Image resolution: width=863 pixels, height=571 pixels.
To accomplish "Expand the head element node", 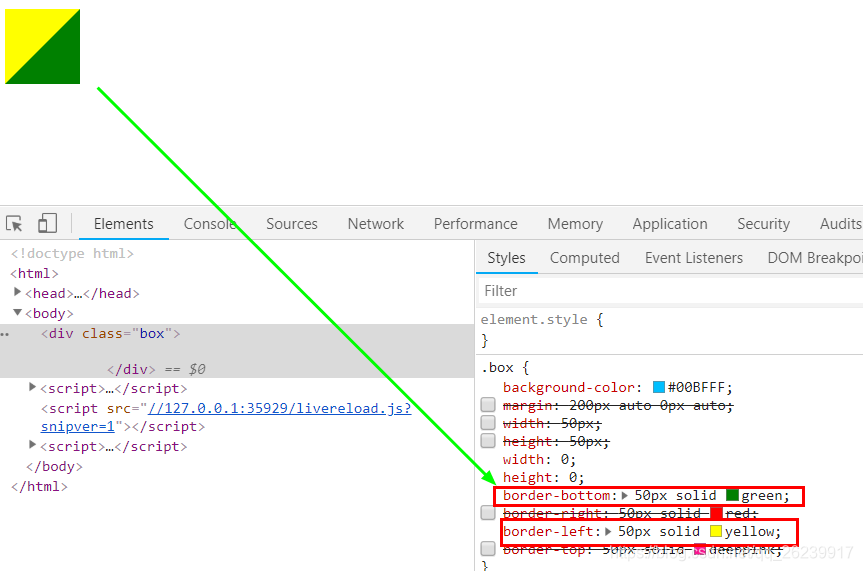I will [x=17, y=292].
